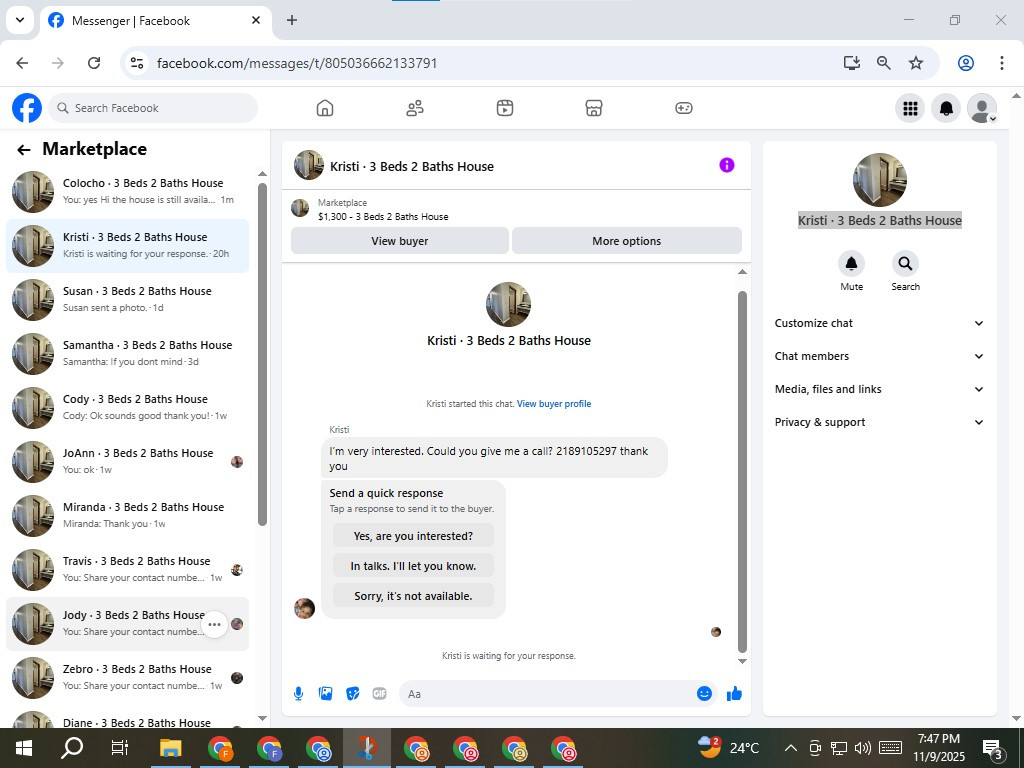Click the browser address bar URL
Image resolution: width=1024 pixels, height=768 pixels.
click(x=297, y=63)
